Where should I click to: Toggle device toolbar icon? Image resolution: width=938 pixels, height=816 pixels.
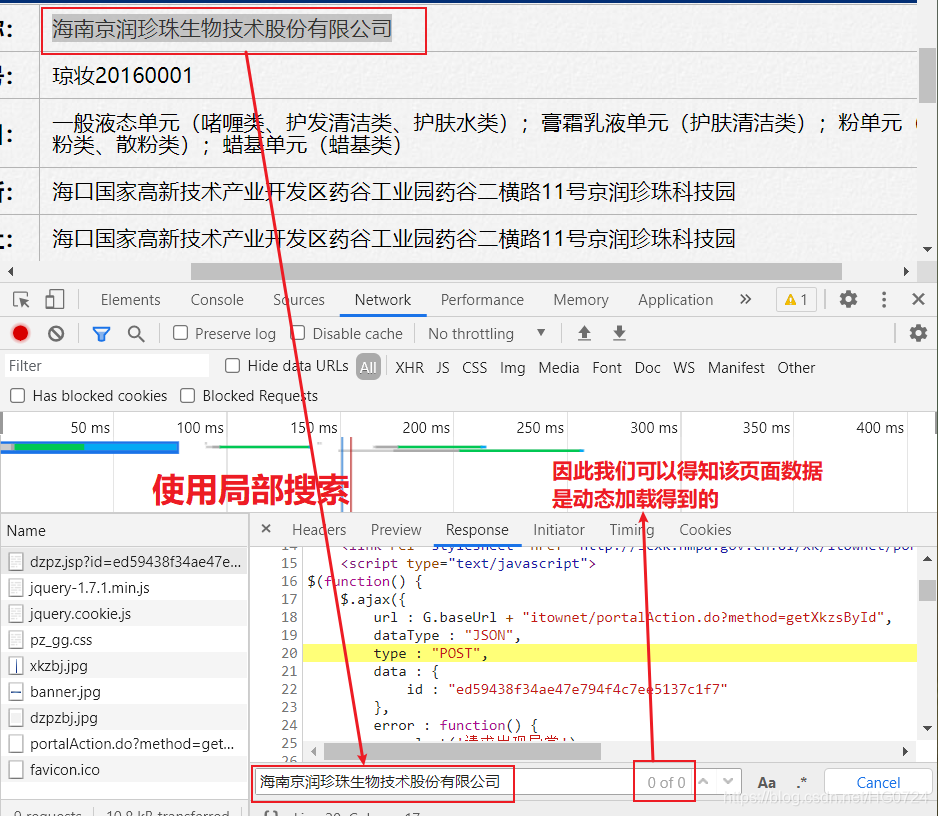point(54,299)
